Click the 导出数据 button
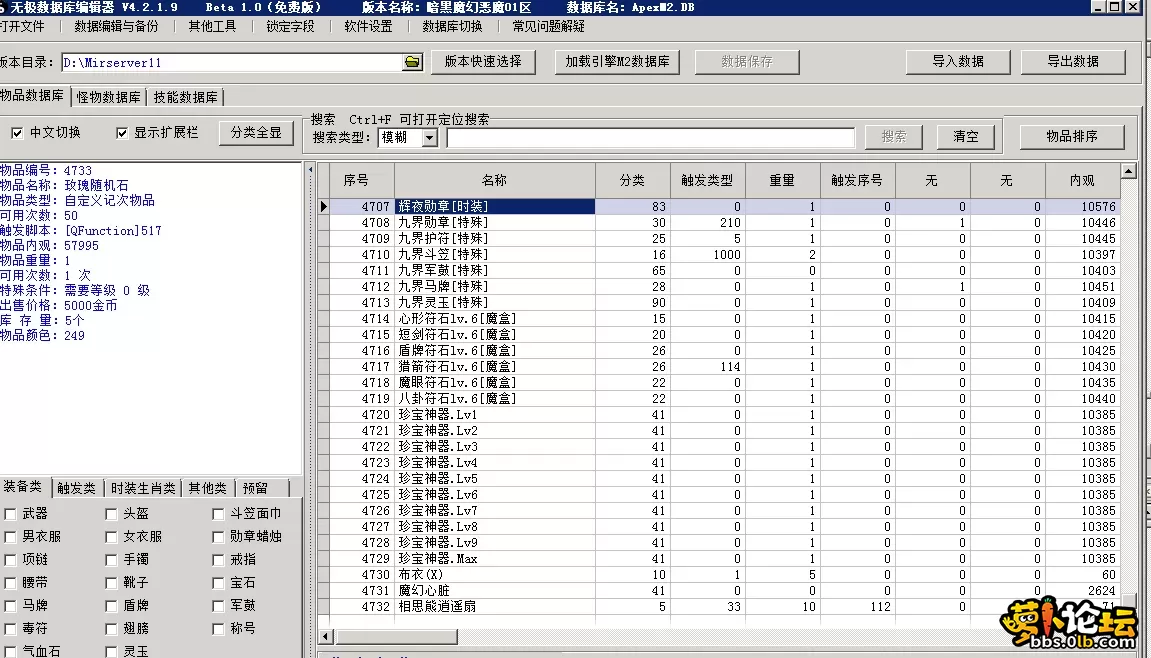Image resolution: width=1151 pixels, height=658 pixels. 1073,62
